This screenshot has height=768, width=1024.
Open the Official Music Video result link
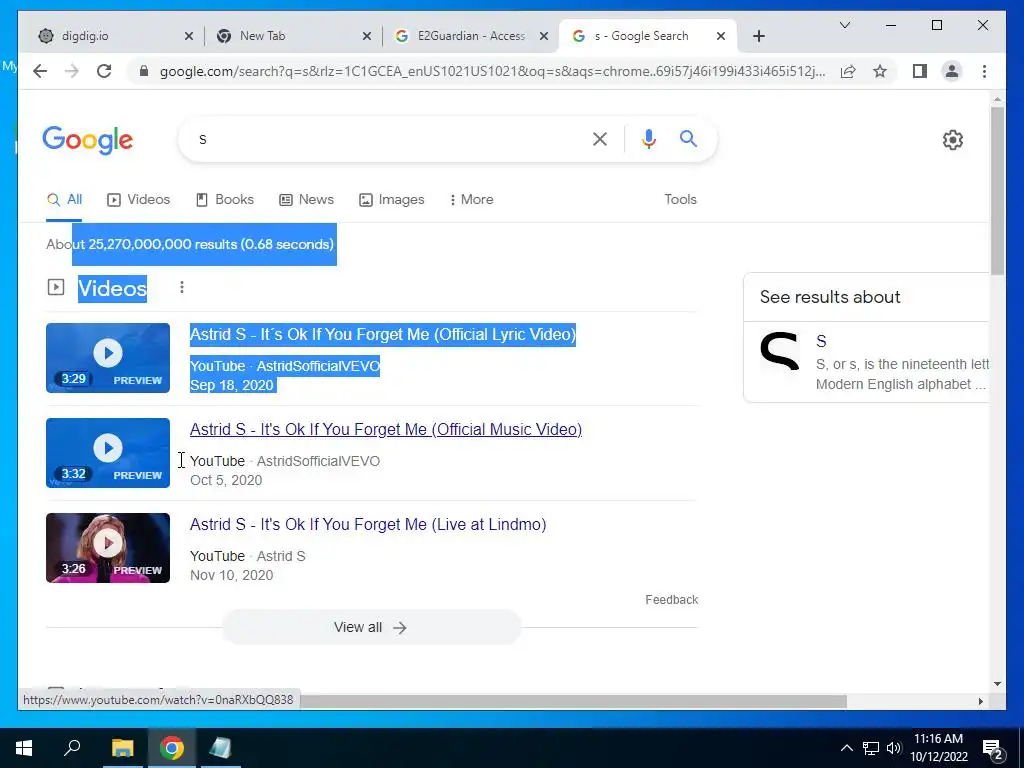click(x=386, y=430)
